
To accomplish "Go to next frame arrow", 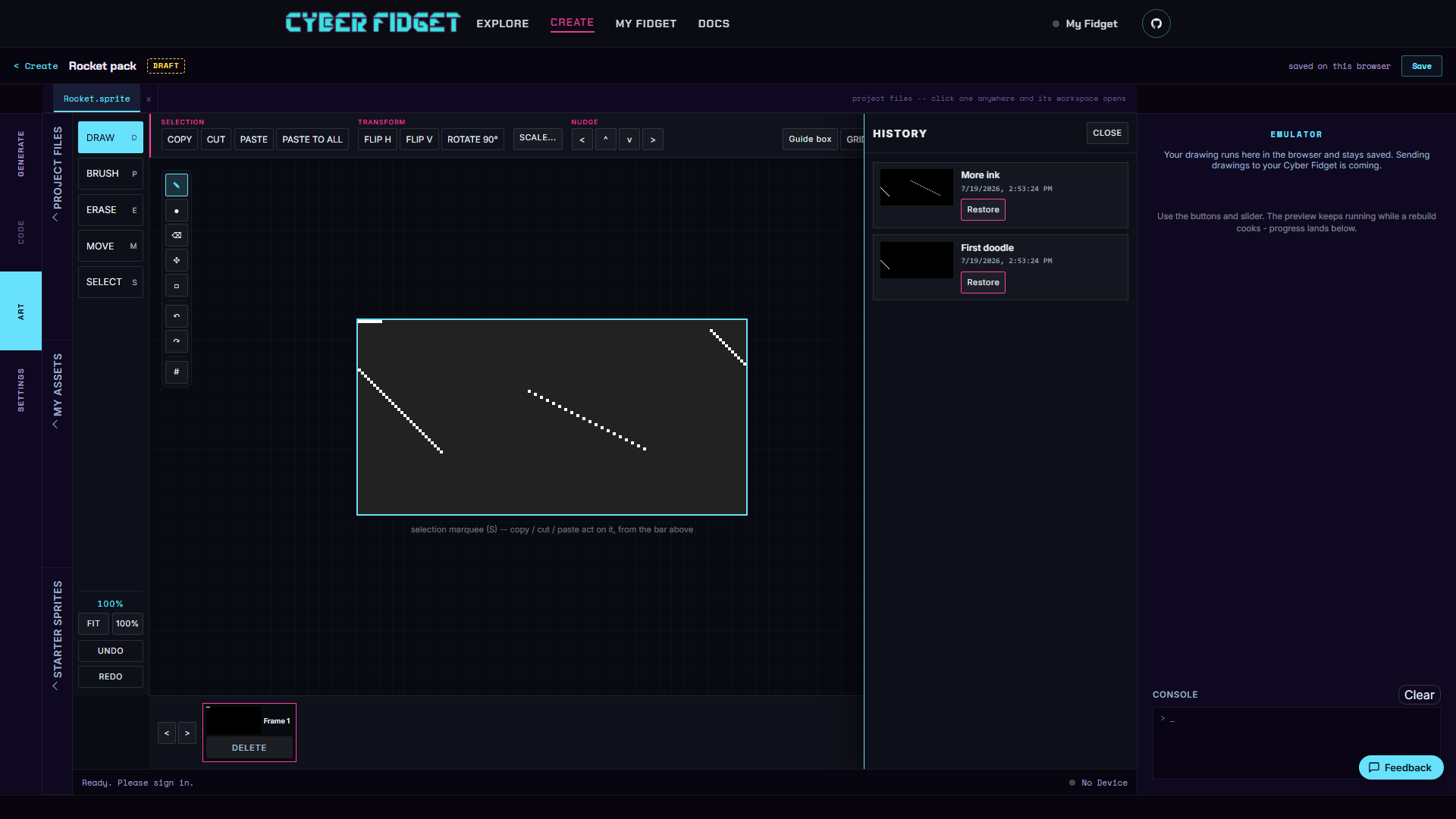I will tap(187, 733).
